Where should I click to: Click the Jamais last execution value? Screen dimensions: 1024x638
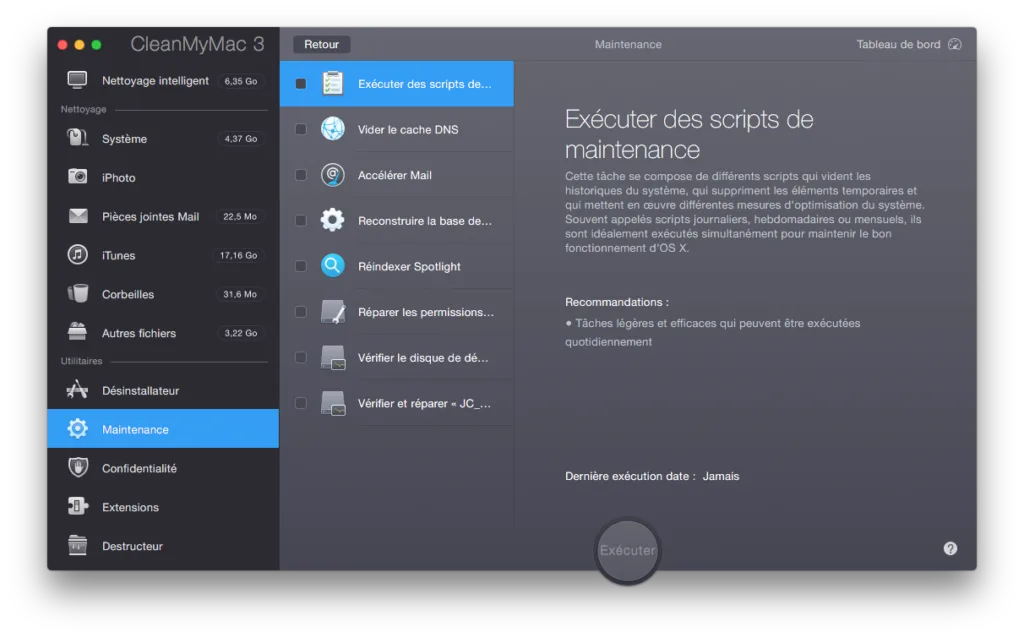[720, 476]
